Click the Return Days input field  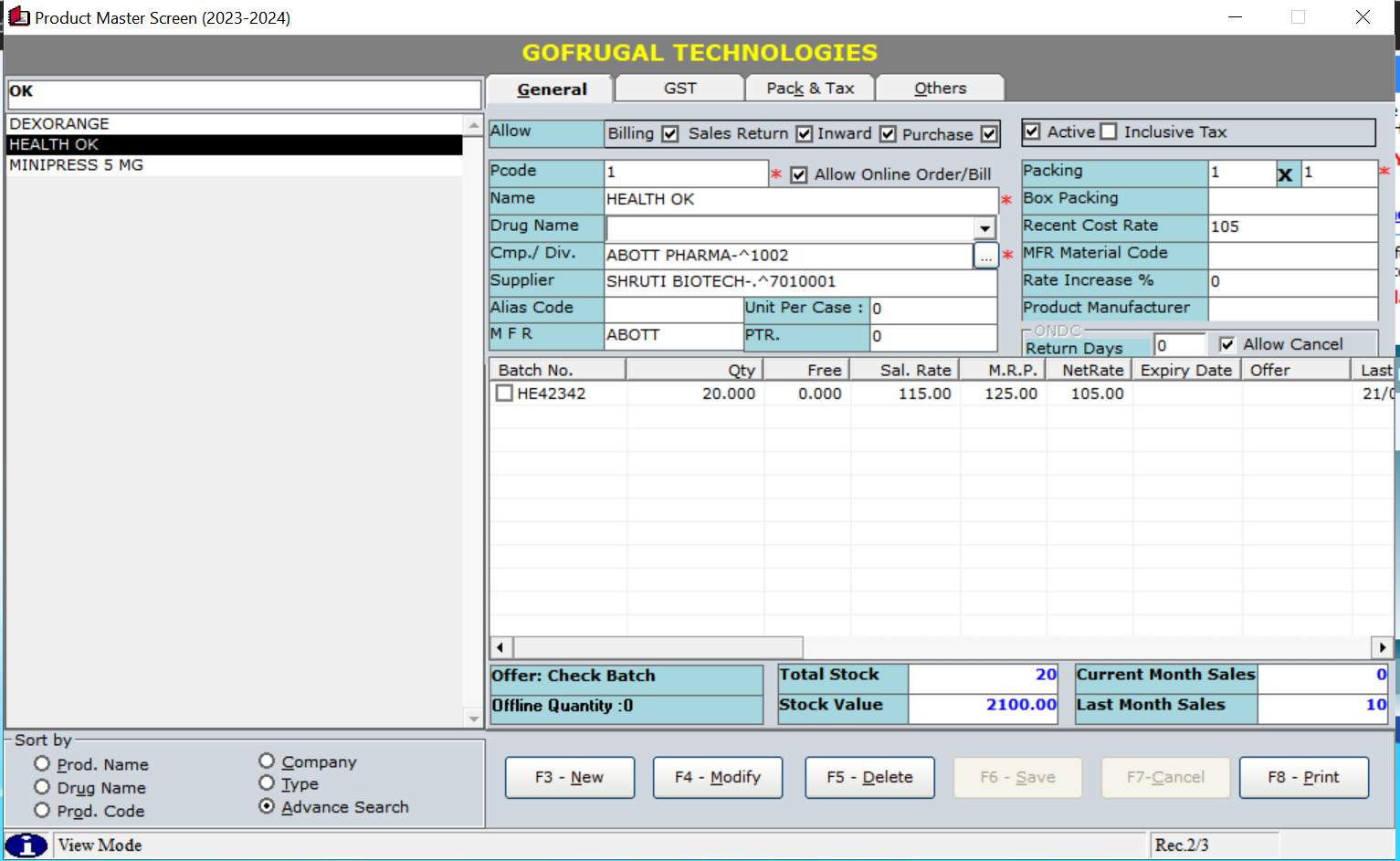click(1179, 345)
